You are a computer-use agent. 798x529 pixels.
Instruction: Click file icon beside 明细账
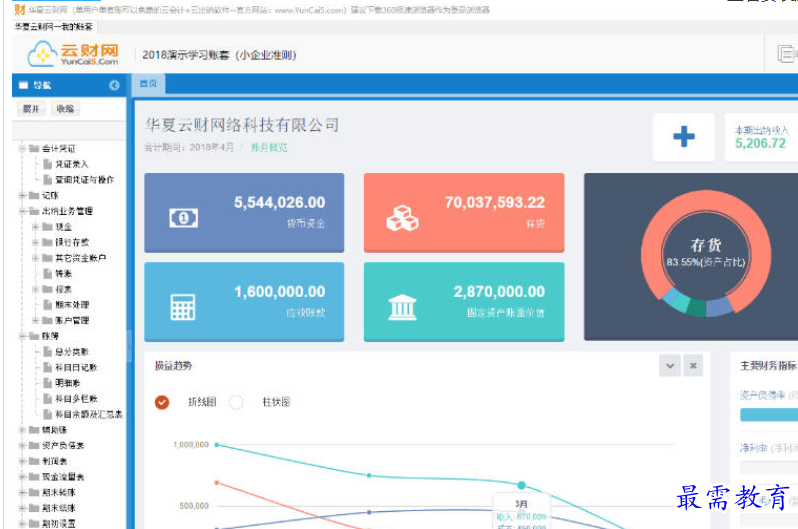click(x=48, y=383)
